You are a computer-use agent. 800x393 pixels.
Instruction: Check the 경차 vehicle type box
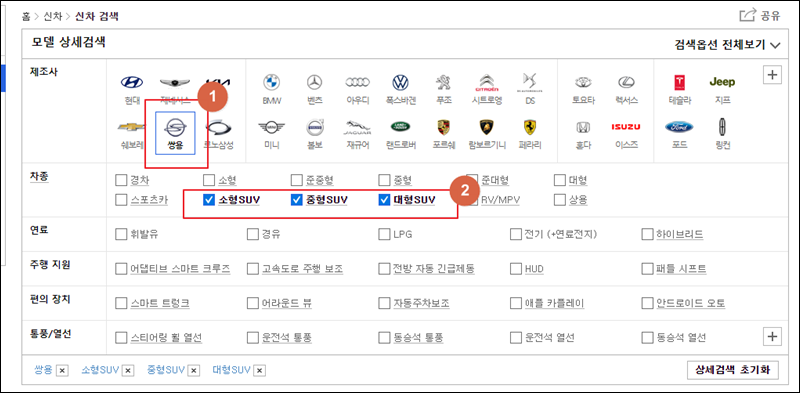click(120, 180)
